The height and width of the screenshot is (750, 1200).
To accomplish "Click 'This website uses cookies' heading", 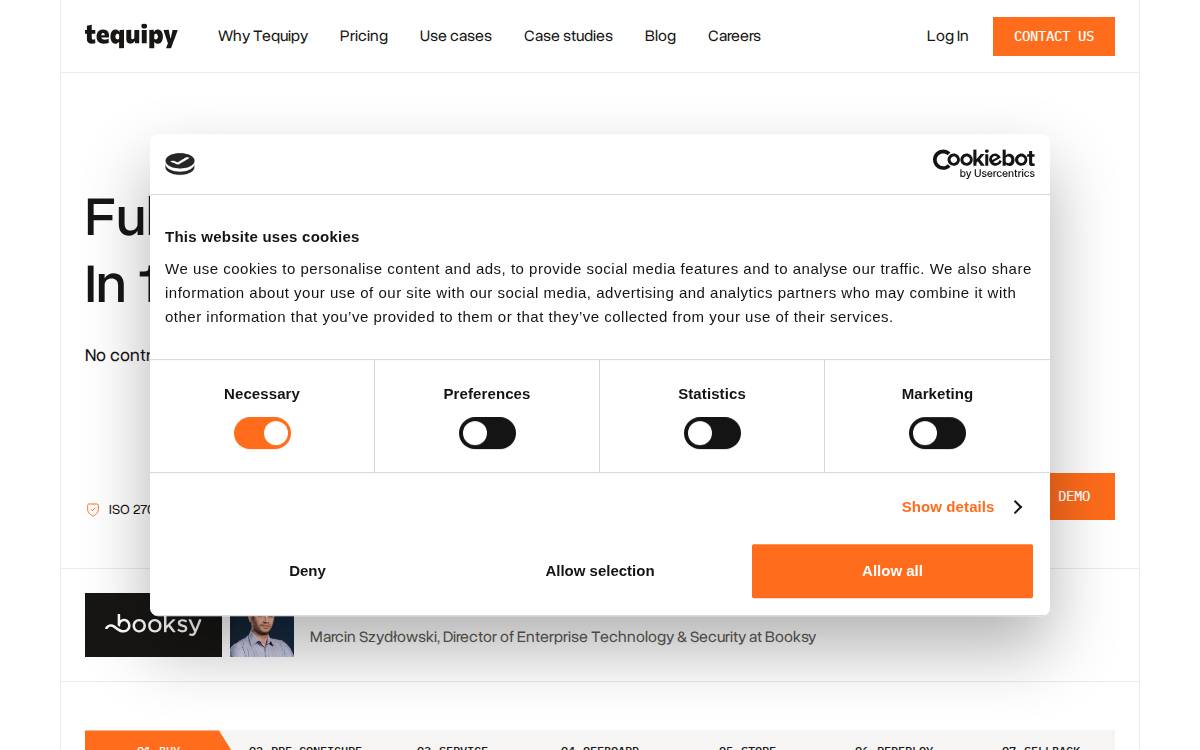I will (x=262, y=237).
